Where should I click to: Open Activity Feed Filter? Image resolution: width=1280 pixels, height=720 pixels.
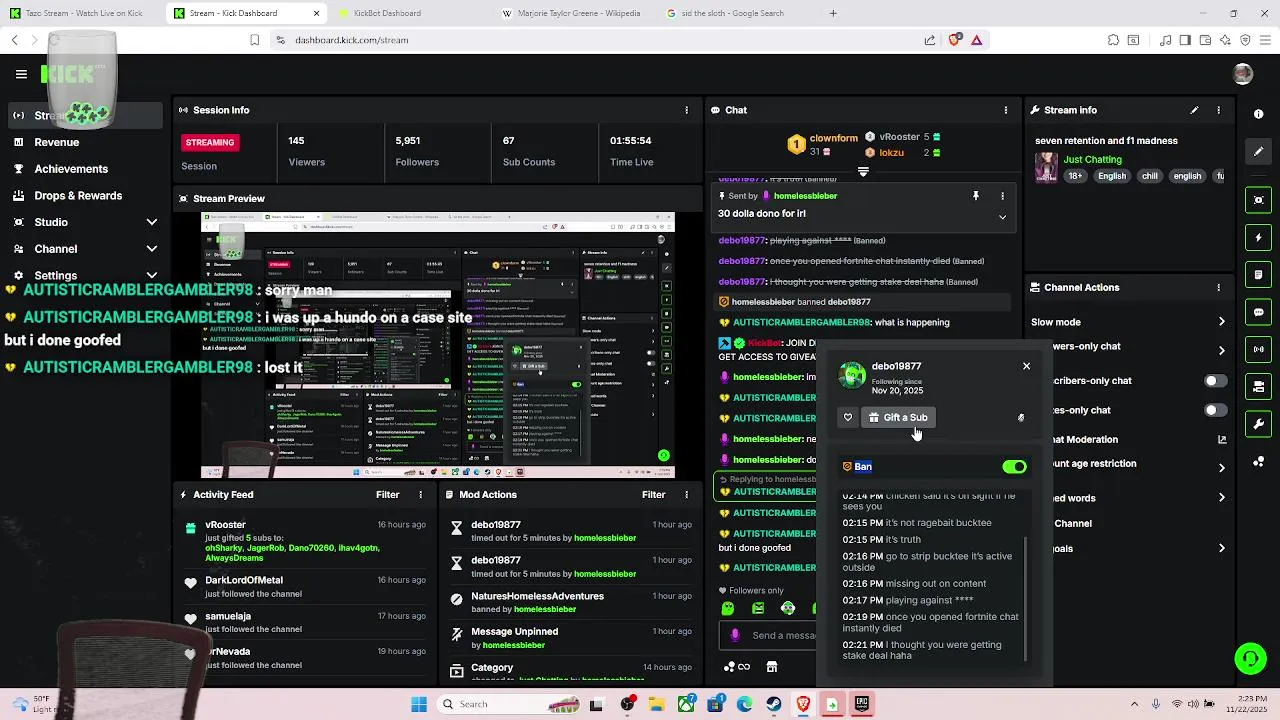(387, 494)
